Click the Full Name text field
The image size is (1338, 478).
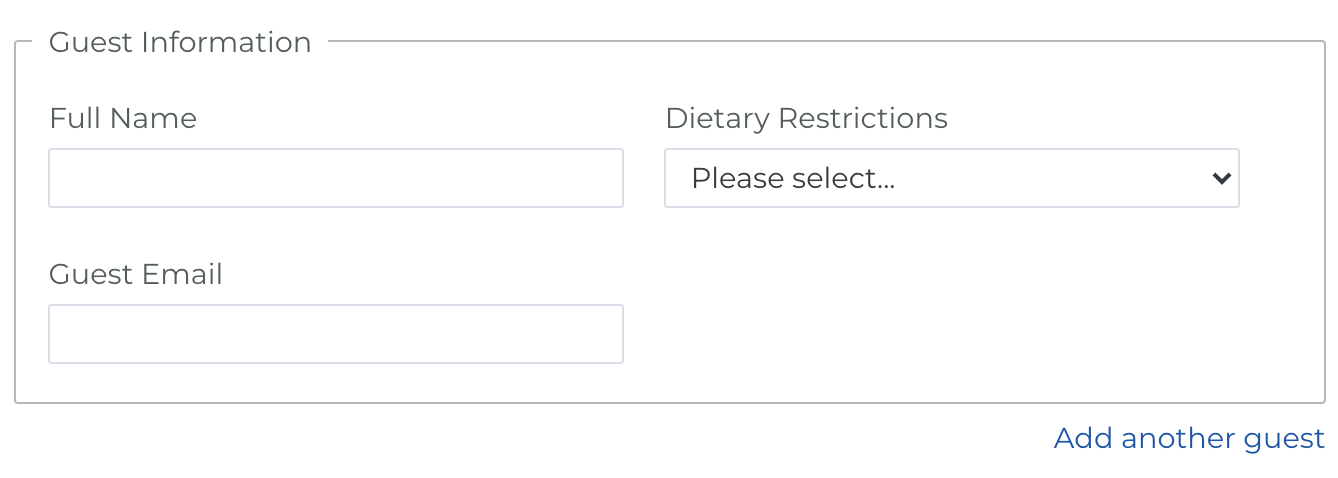click(335, 178)
